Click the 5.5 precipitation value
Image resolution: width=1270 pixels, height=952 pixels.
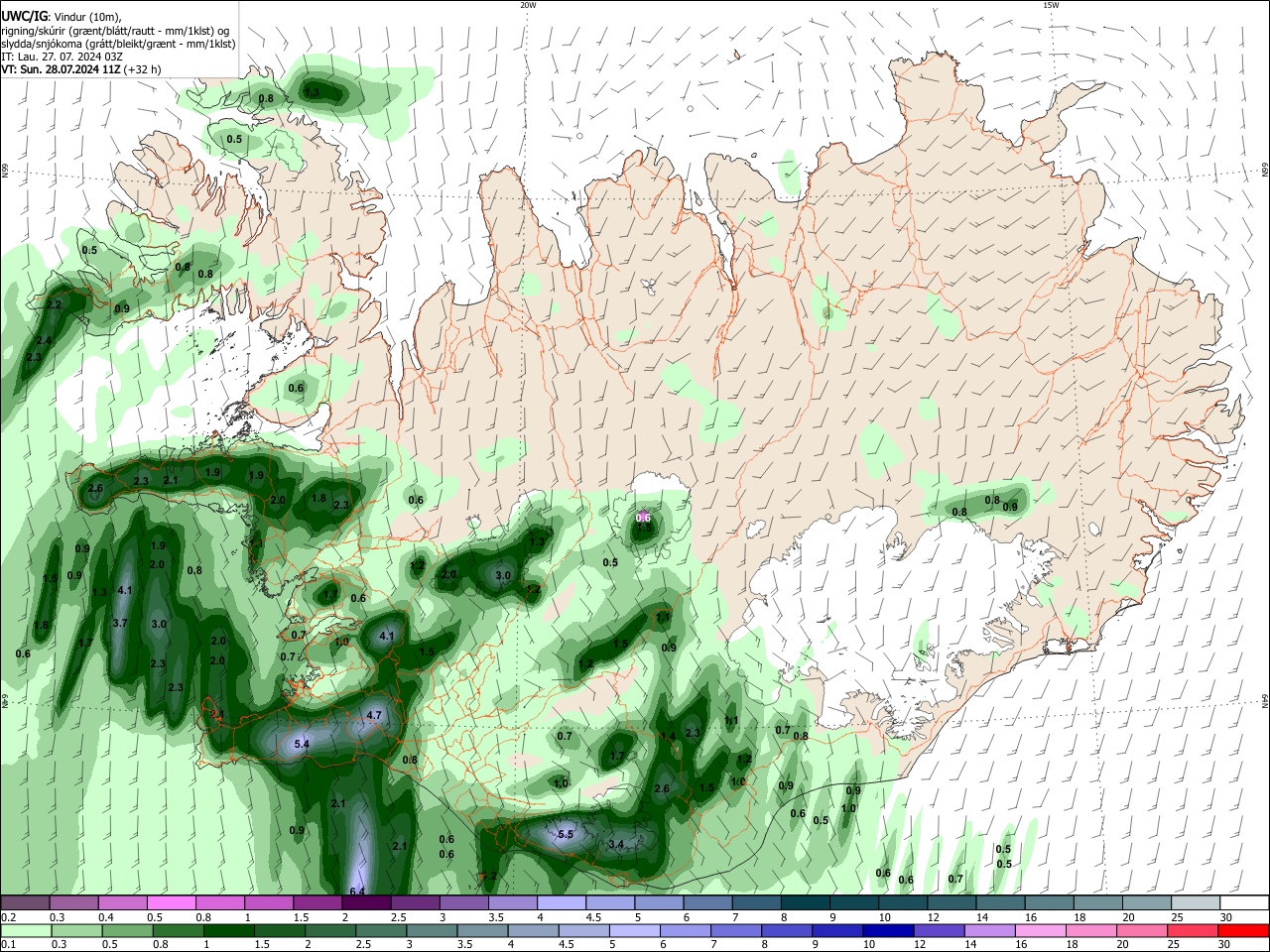click(x=566, y=834)
